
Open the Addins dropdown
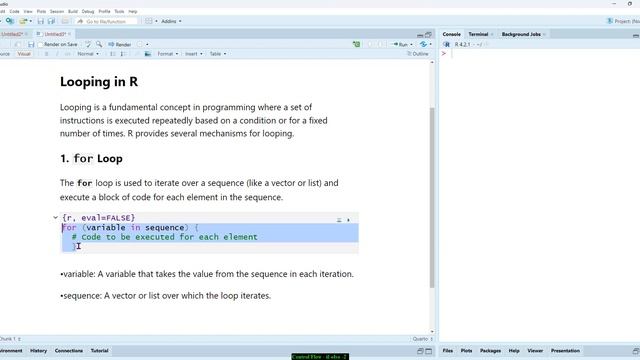point(171,21)
